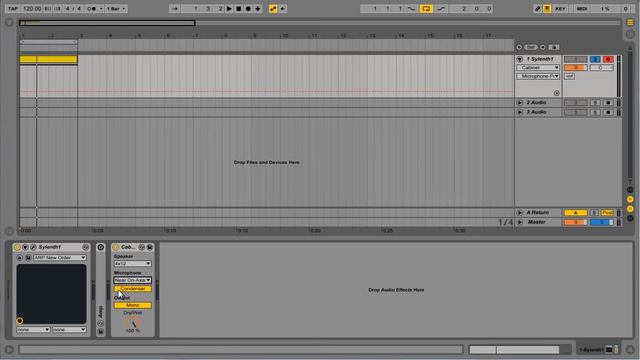The width and height of the screenshot is (640, 360).
Task: Click the pan field C of Sylenth1
Action: point(601,68)
